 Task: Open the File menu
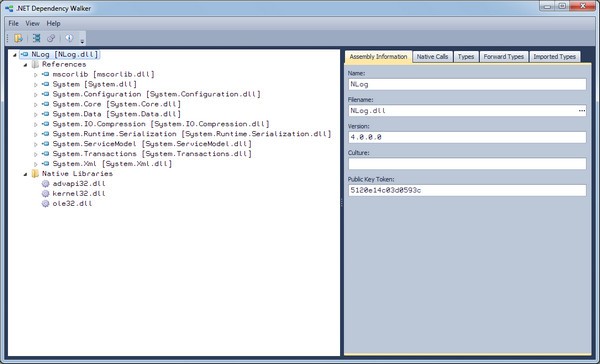click(13, 23)
